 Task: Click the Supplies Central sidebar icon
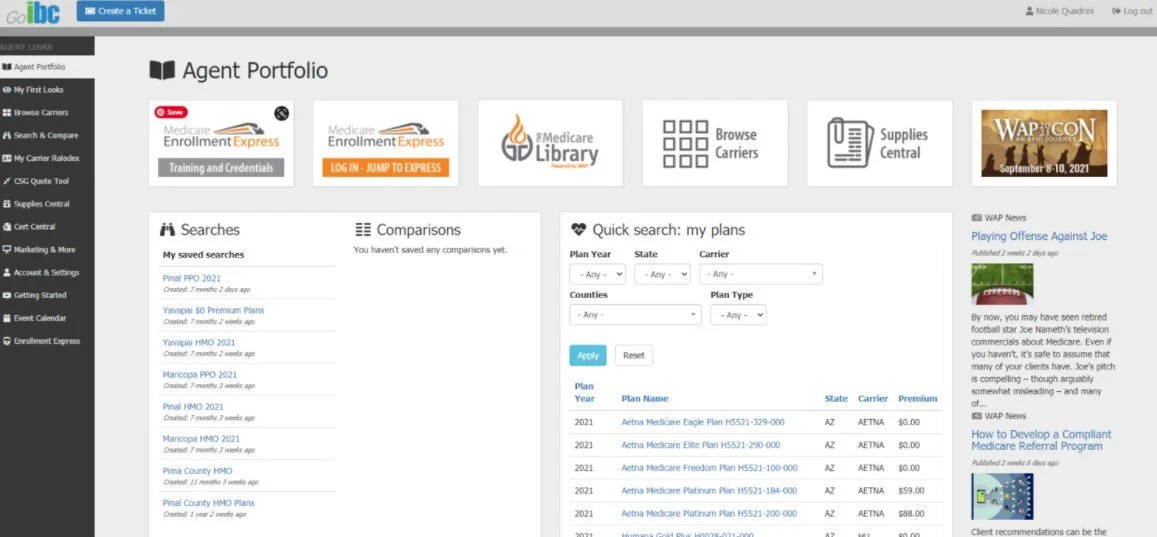[7, 204]
